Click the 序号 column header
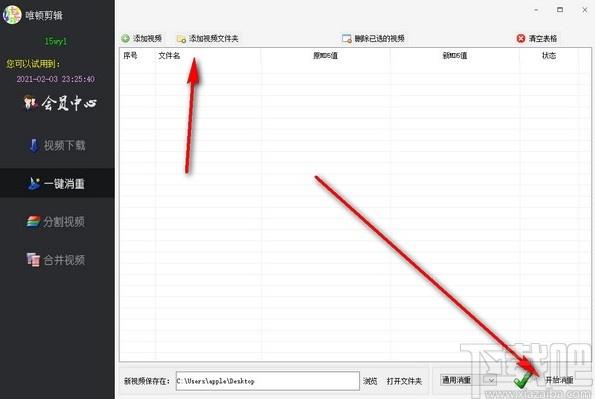This screenshot has width=595, height=399. pos(130,56)
